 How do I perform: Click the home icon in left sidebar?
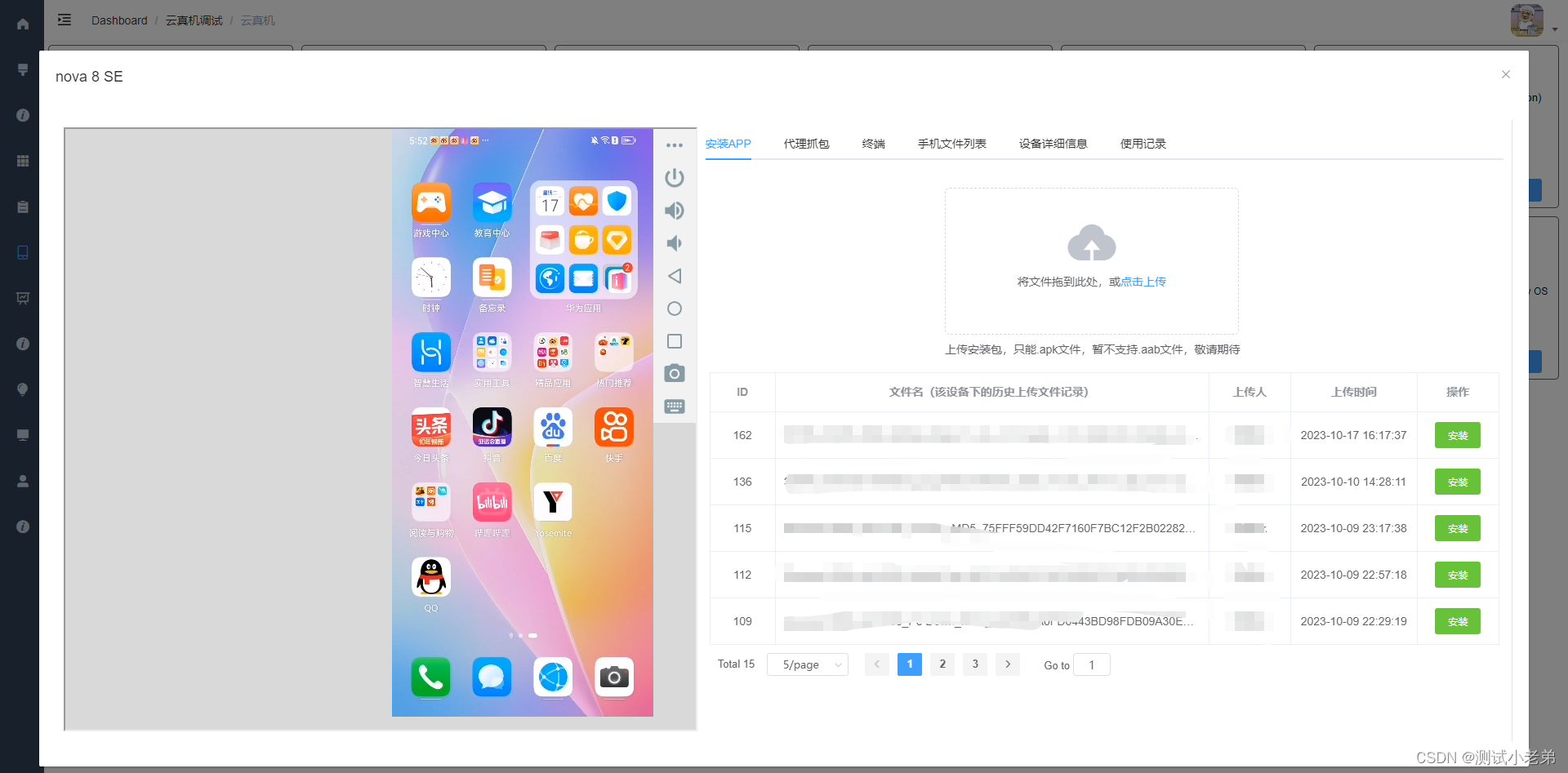click(x=23, y=24)
